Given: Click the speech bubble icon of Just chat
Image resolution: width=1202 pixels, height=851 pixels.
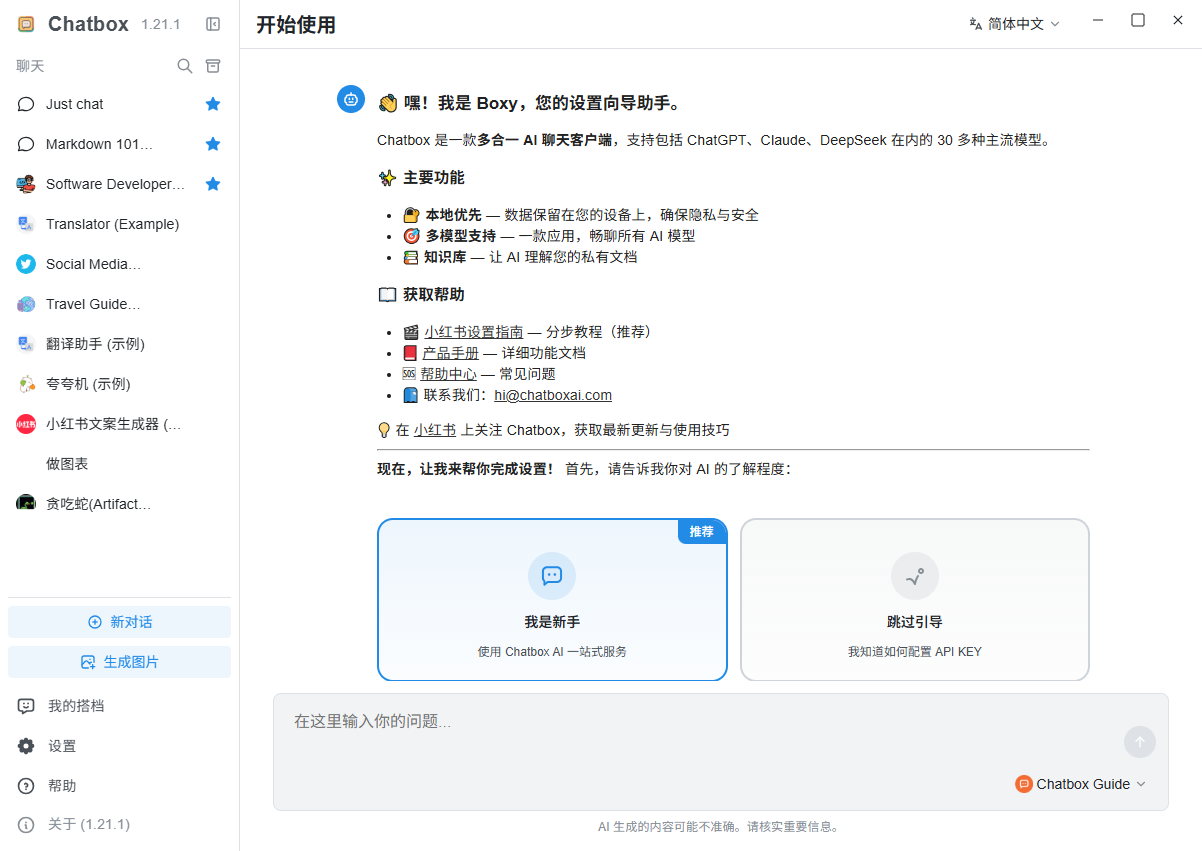Looking at the screenshot, I should (x=26, y=104).
